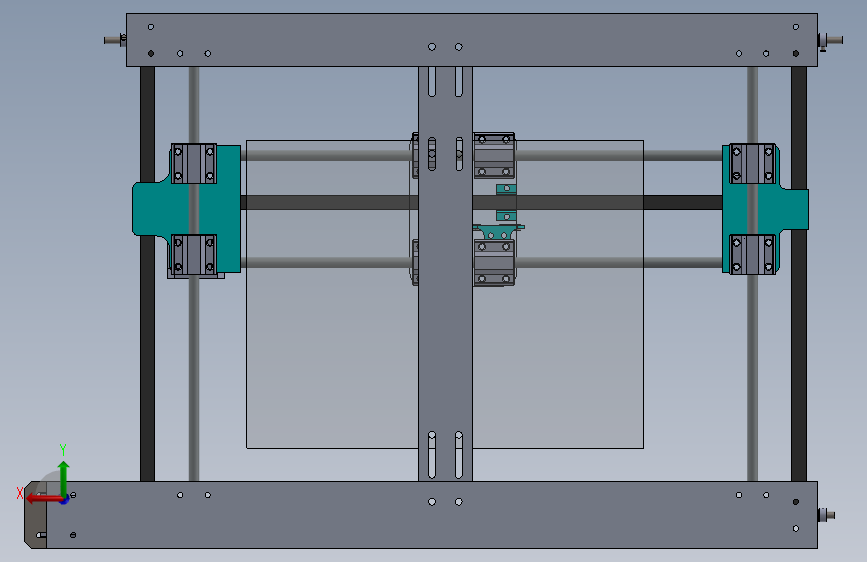This screenshot has height=562, width=867.
Task: Select the chamfered corner bracket at bottom-left
Action: tap(35, 515)
